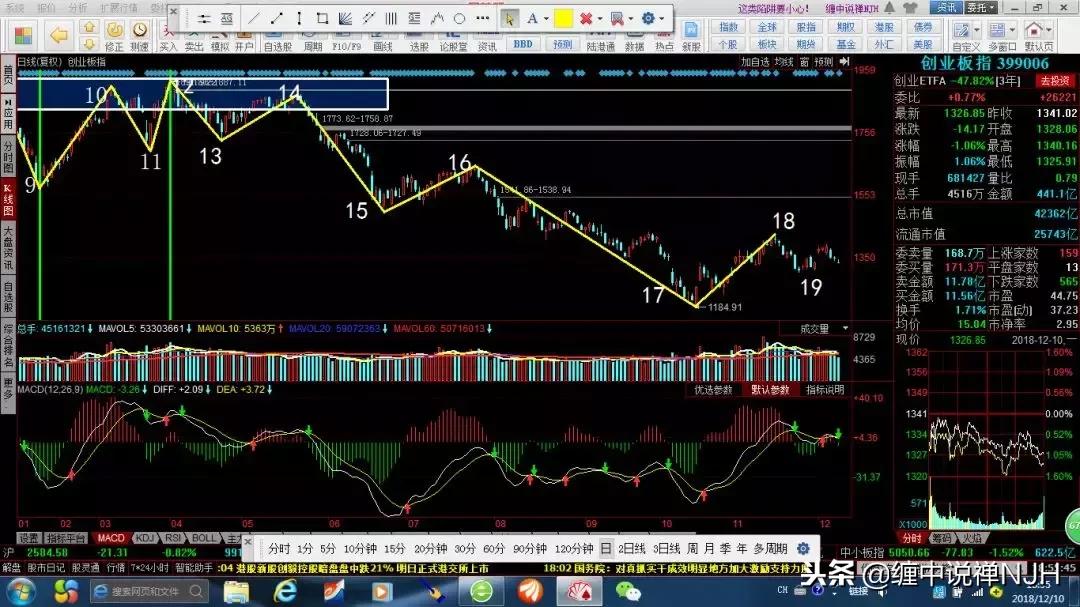This screenshot has height=607, width=1080.
Task: Switch to KDJ indicator tab
Action: pos(144,538)
